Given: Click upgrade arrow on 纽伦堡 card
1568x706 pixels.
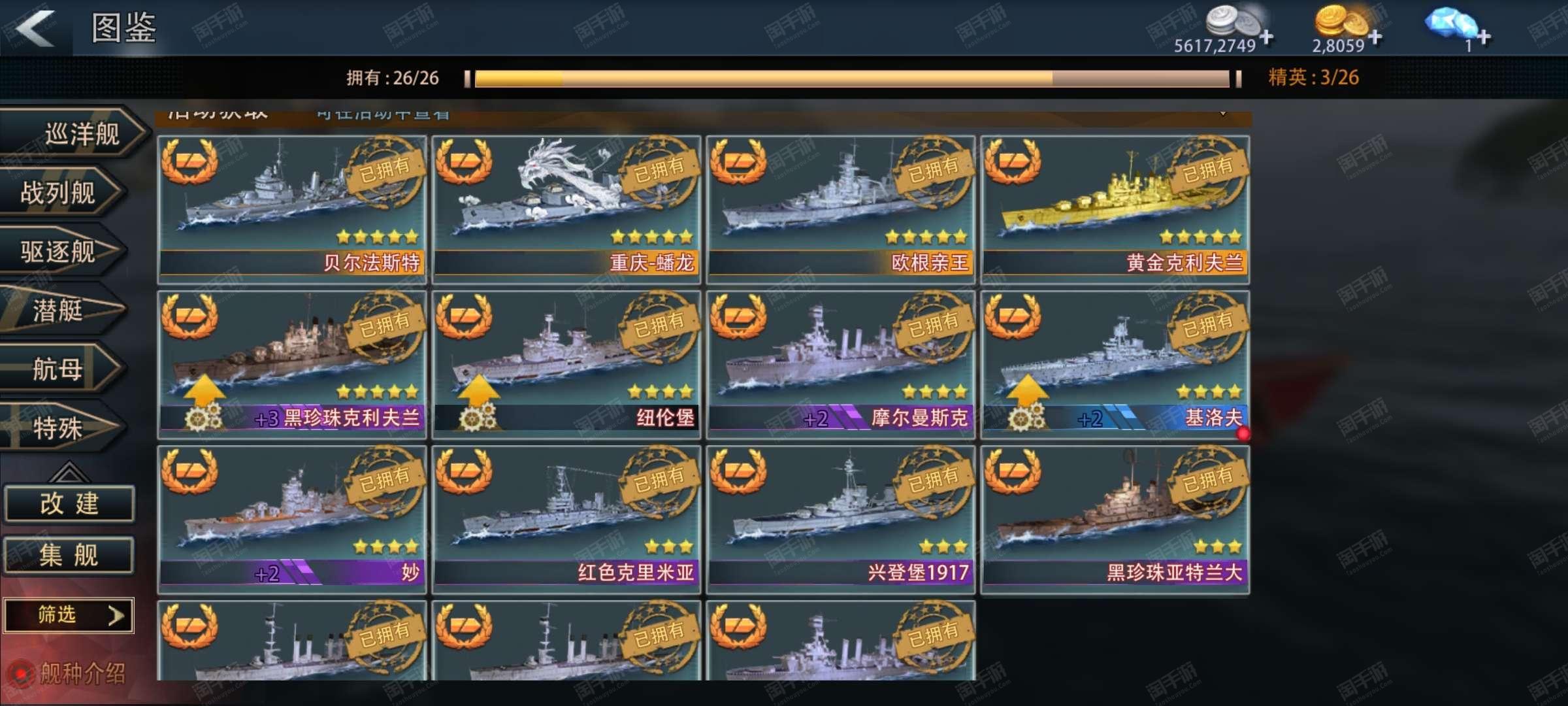Looking at the screenshot, I should click(x=479, y=390).
